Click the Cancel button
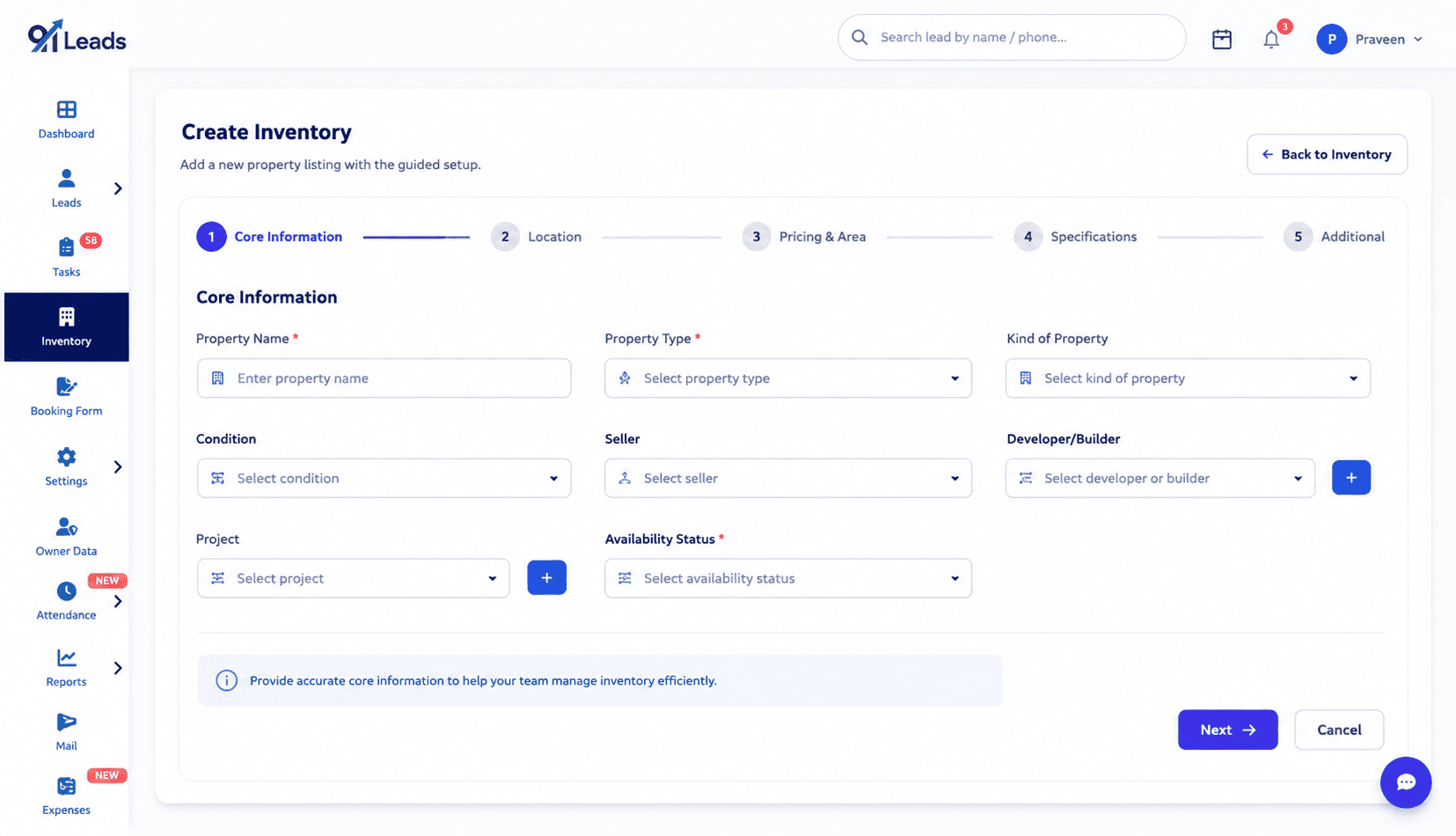 point(1339,730)
